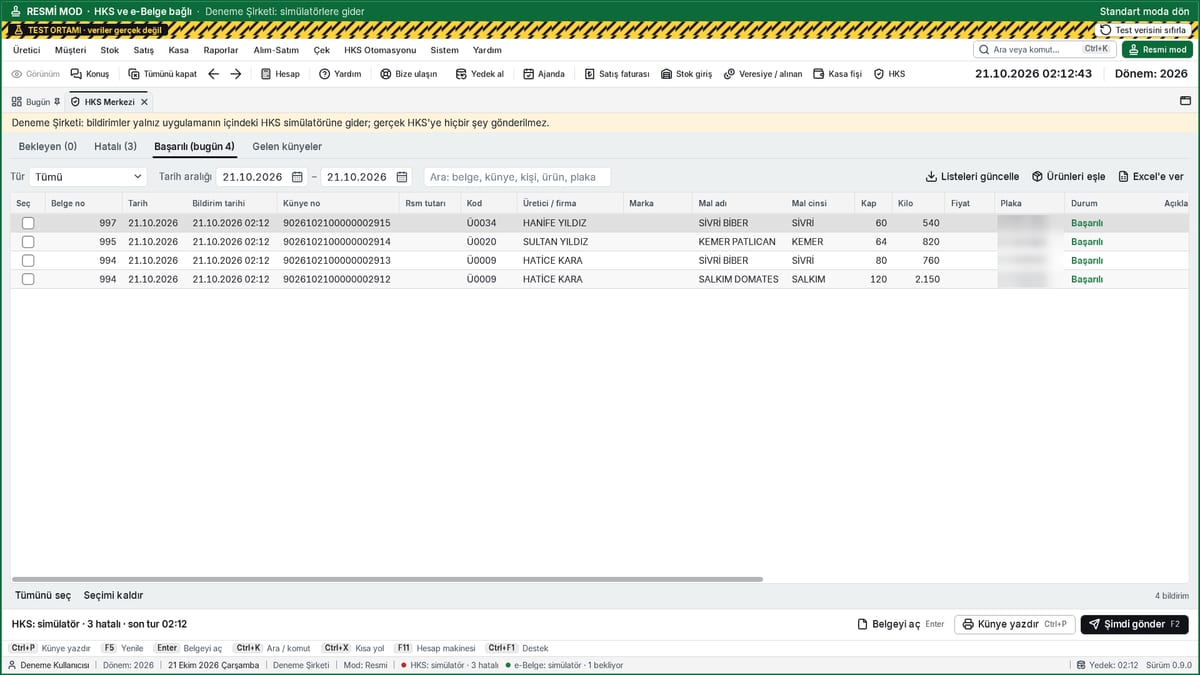Open the Raporlar menu
The image size is (1200, 675).
pyautogui.click(x=221, y=50)
